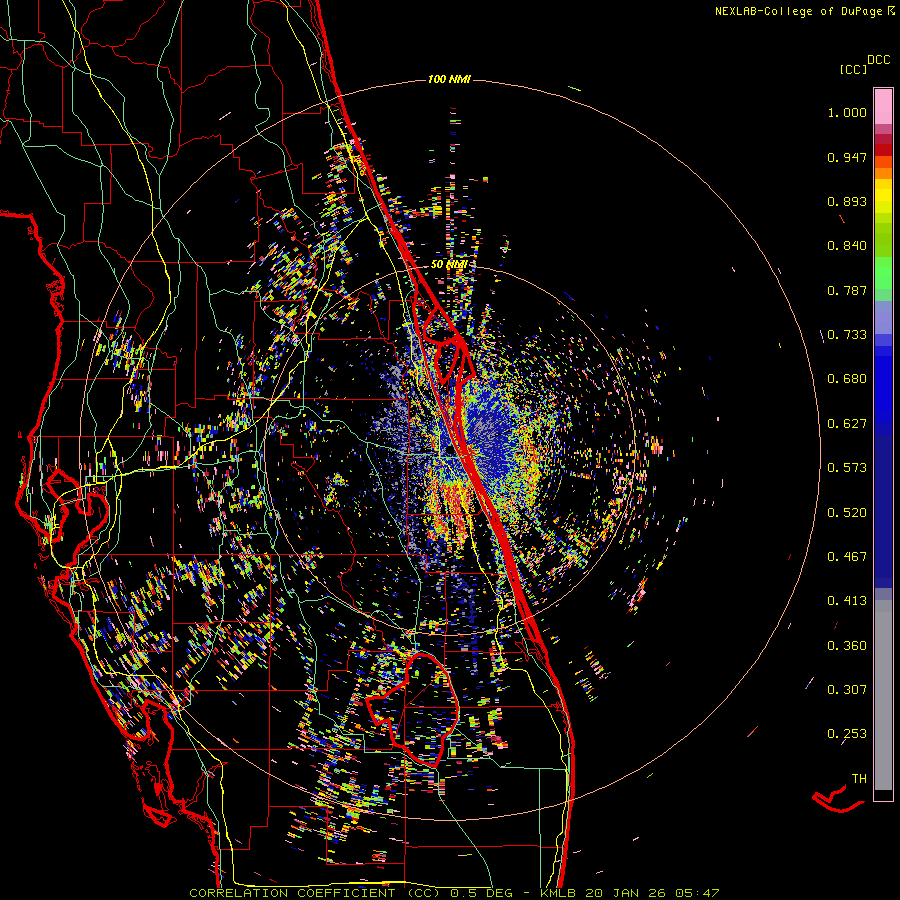This screenshot has height=900, width=900.
Task: Click the 50 NMI range ring label
Action: [x=448, y=265]
